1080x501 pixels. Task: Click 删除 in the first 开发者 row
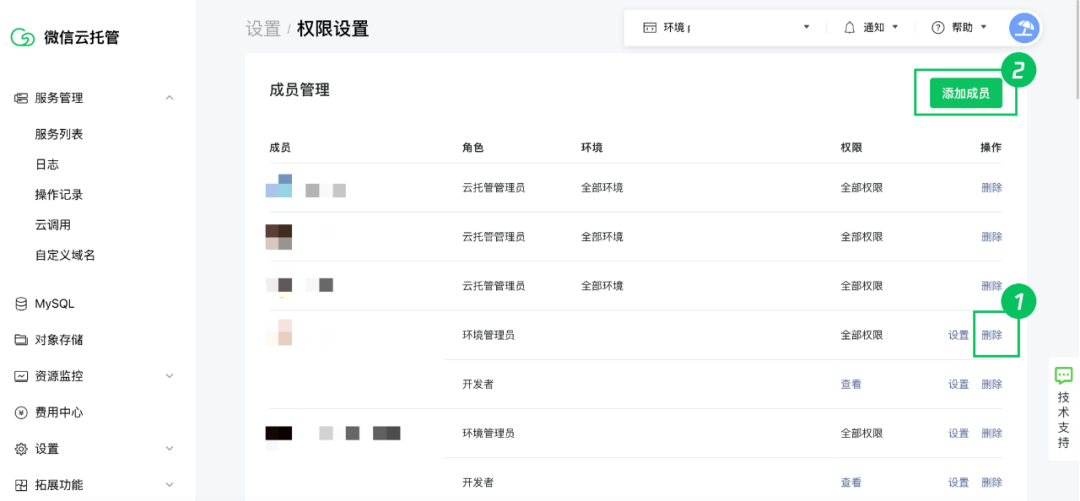point(992,385)
